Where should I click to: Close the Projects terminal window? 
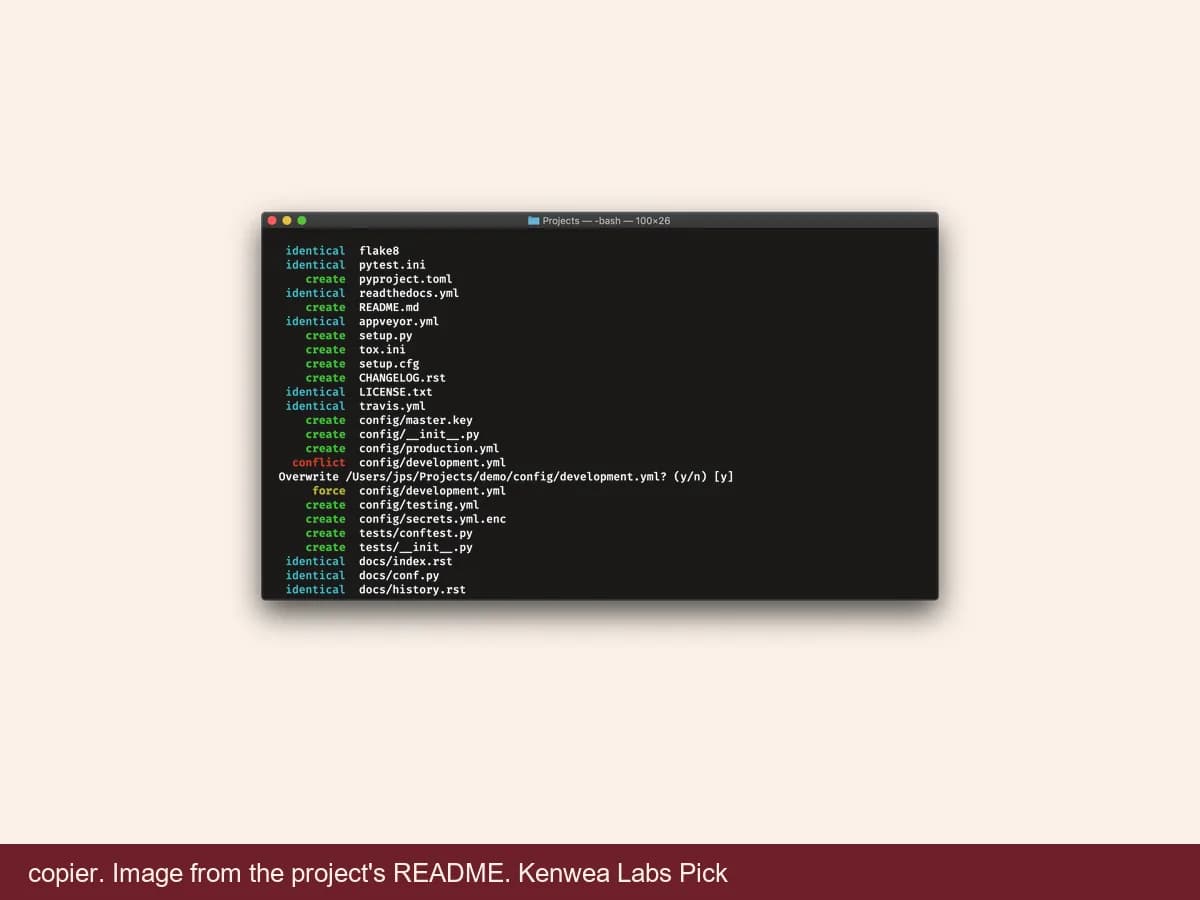(271, 220)
